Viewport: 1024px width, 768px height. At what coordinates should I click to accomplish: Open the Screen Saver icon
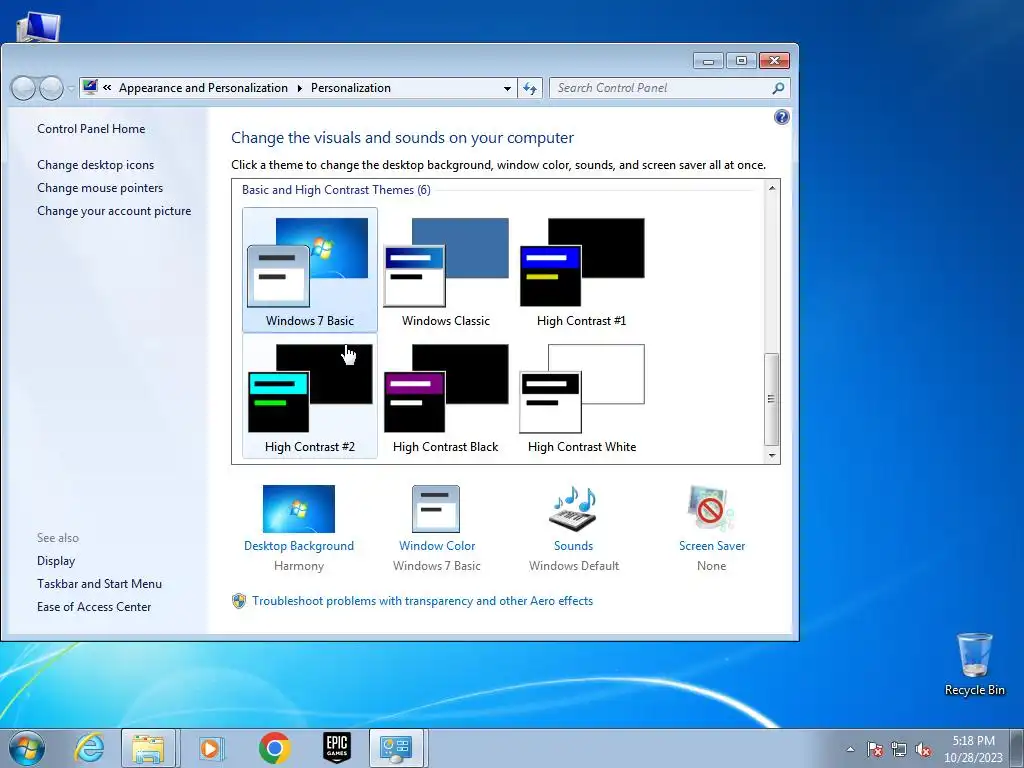(711, 509)
